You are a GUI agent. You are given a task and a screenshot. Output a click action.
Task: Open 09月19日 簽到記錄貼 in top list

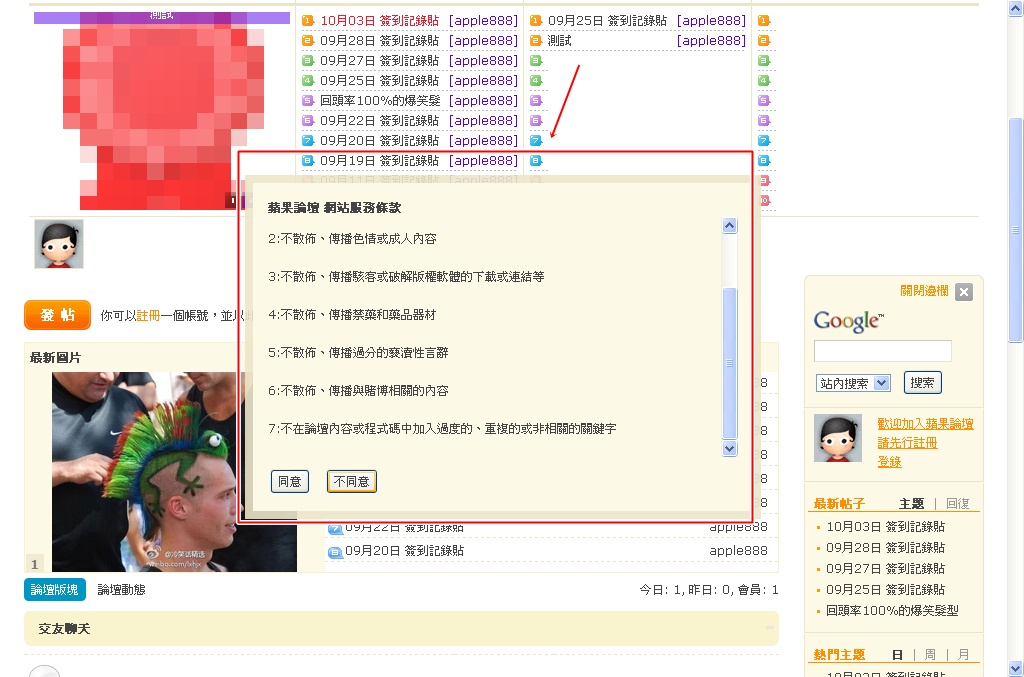pyautogui.click(x=379, y=161)
